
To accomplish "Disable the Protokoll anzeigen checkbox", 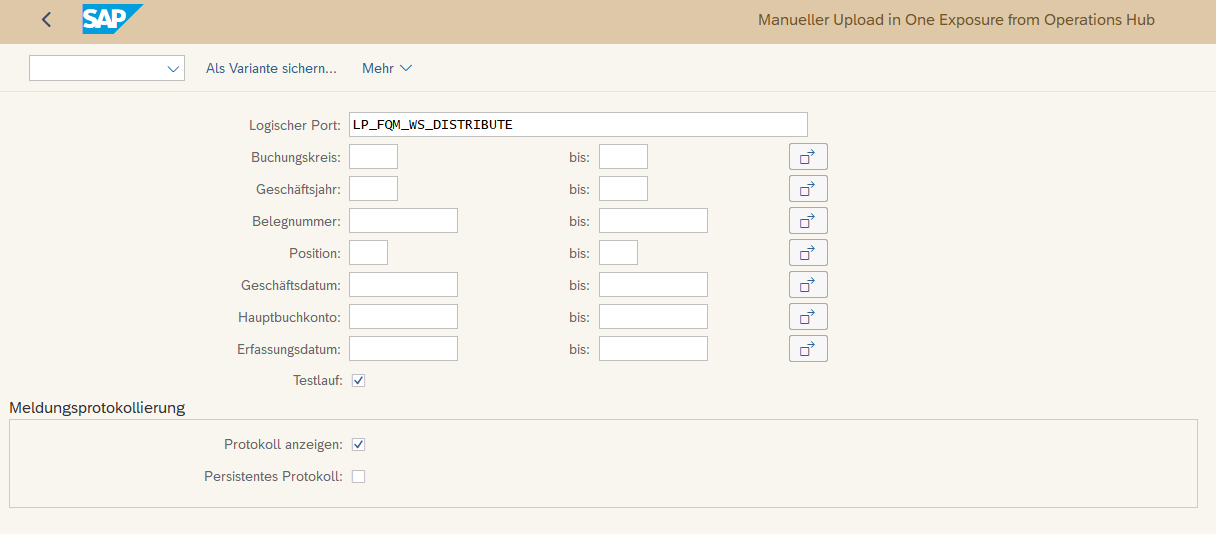I will tap(359, 445).
